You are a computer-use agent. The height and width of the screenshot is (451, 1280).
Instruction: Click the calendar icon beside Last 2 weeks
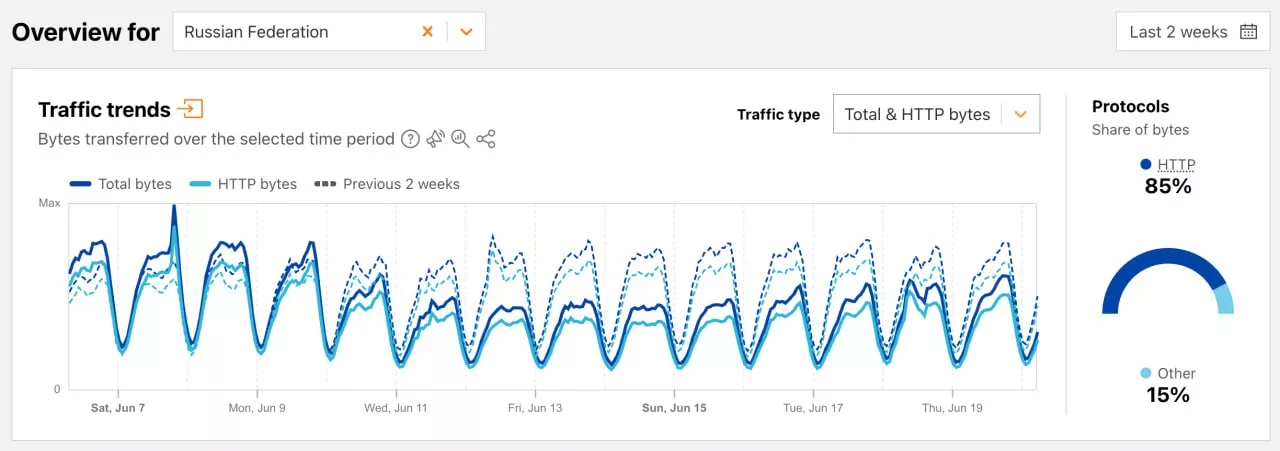pyautogui.click(x=1248, y=32)
